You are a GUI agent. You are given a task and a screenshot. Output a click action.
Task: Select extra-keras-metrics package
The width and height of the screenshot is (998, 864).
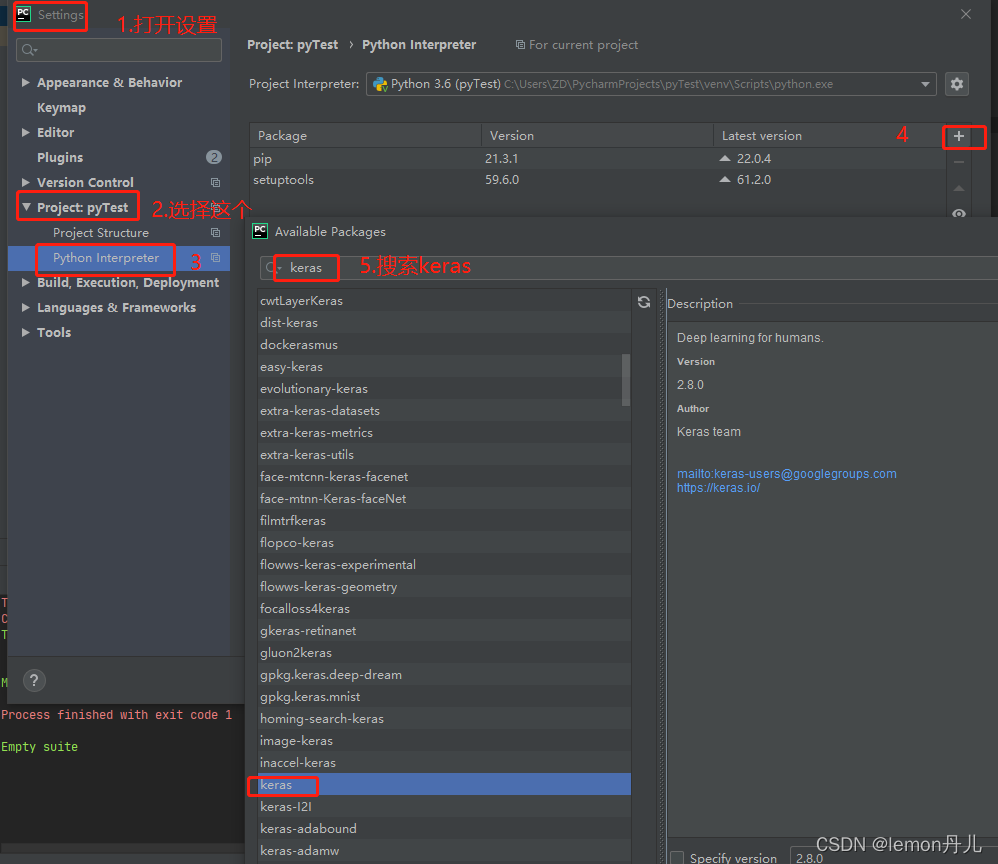[444, 432]
